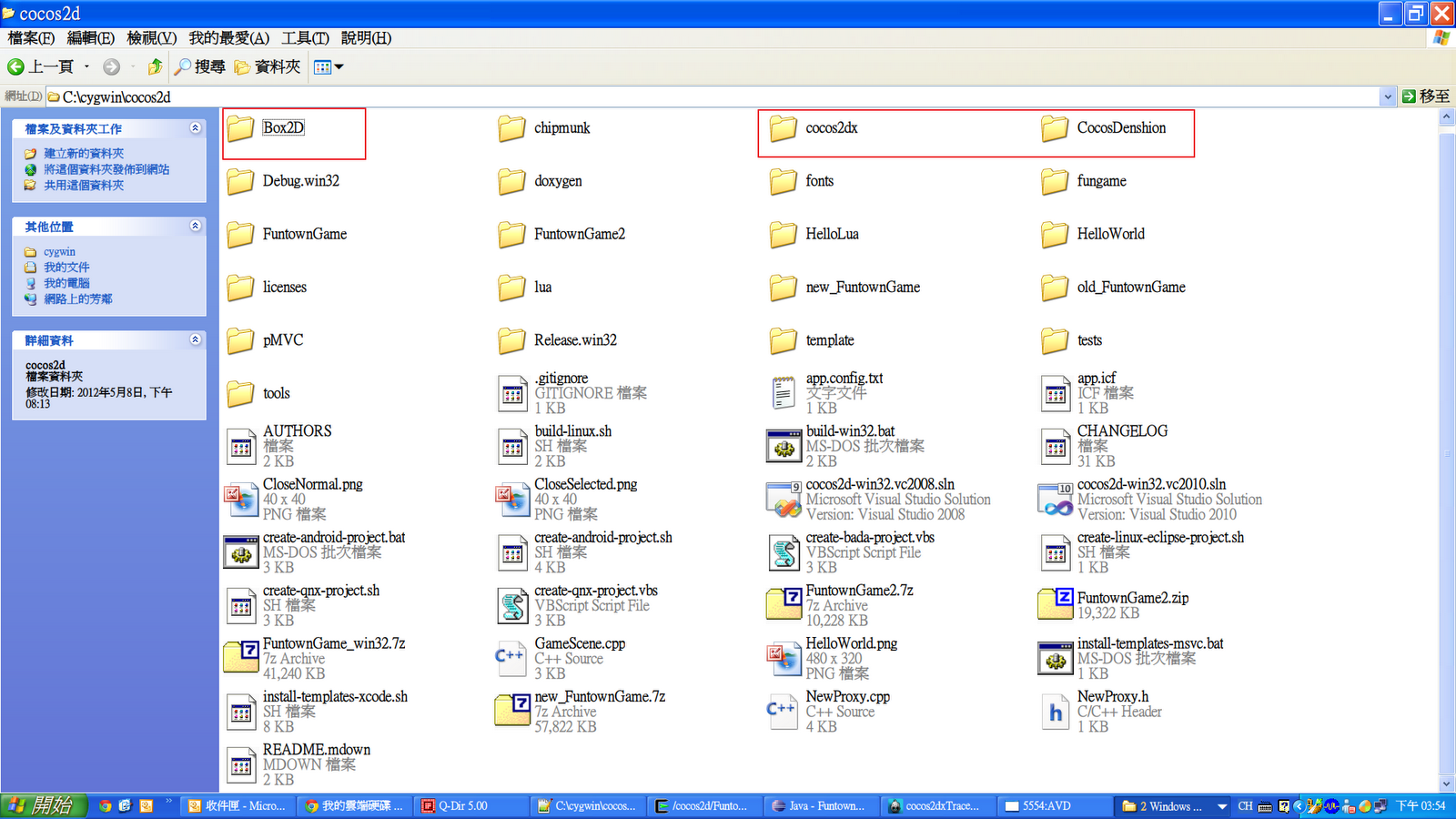
Task: Select README.mdown file name
Action: (317, 750)
